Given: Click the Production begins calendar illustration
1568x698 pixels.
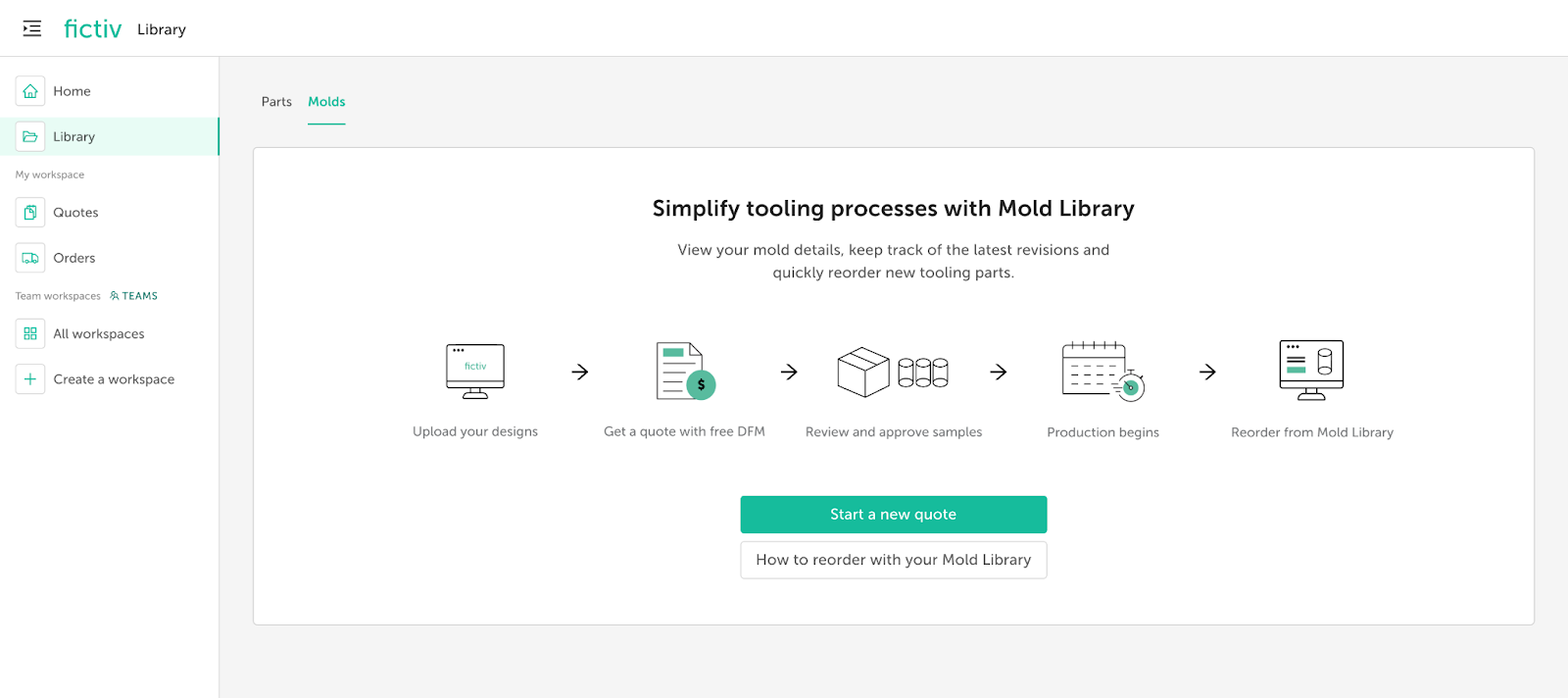Looking at the screenshot, I should pyautogui.click(x=1102, y=372).
